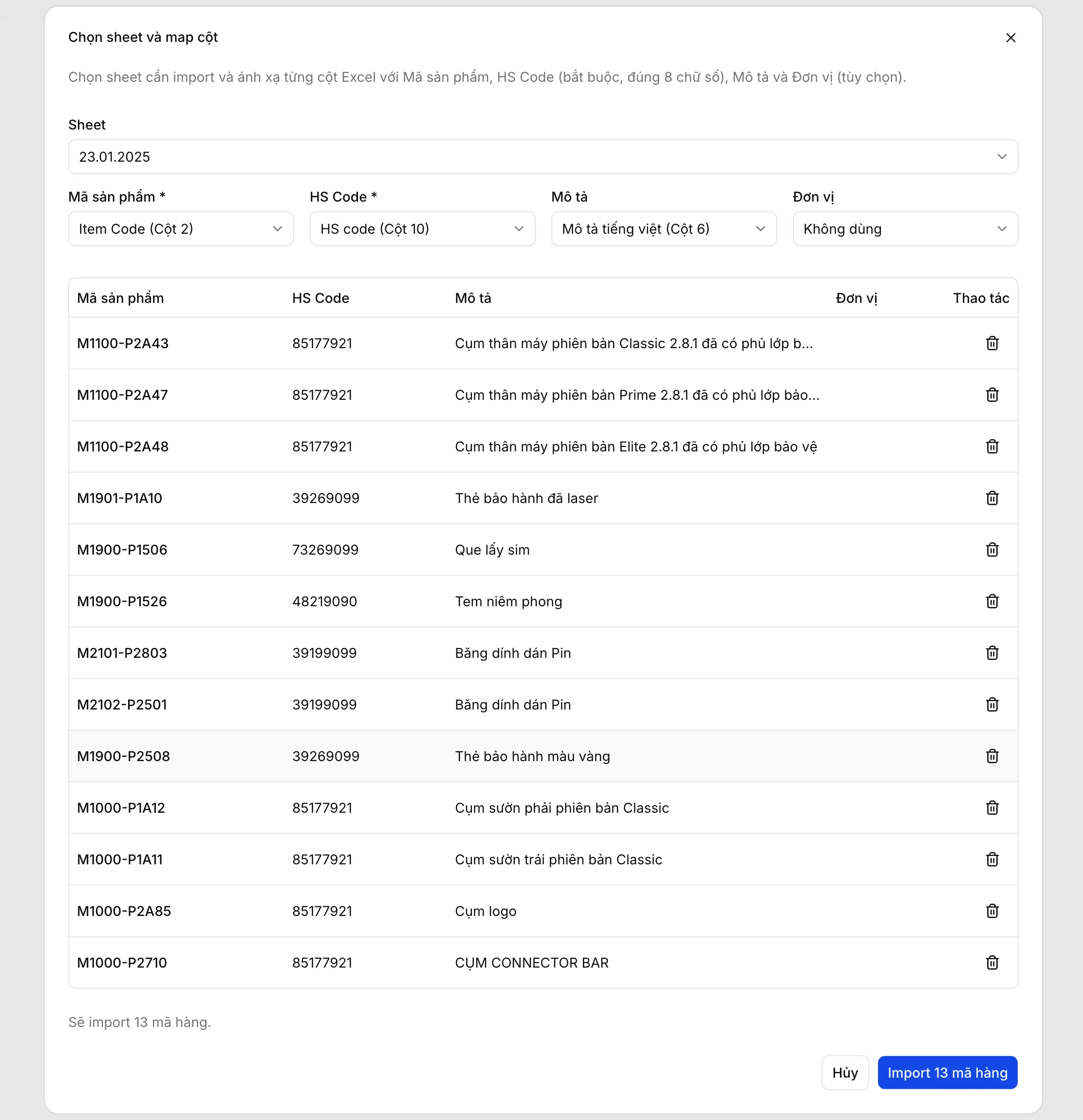Delete the M1000-P1A12 Cụm sườn phải row
Image resolution: width=1083 pixels, height=1120 pixels.
(992, 807)
